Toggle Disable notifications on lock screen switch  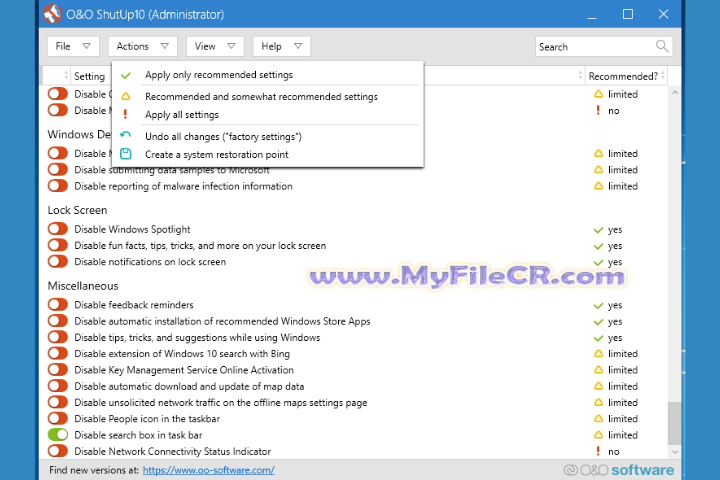pos(58,261)
